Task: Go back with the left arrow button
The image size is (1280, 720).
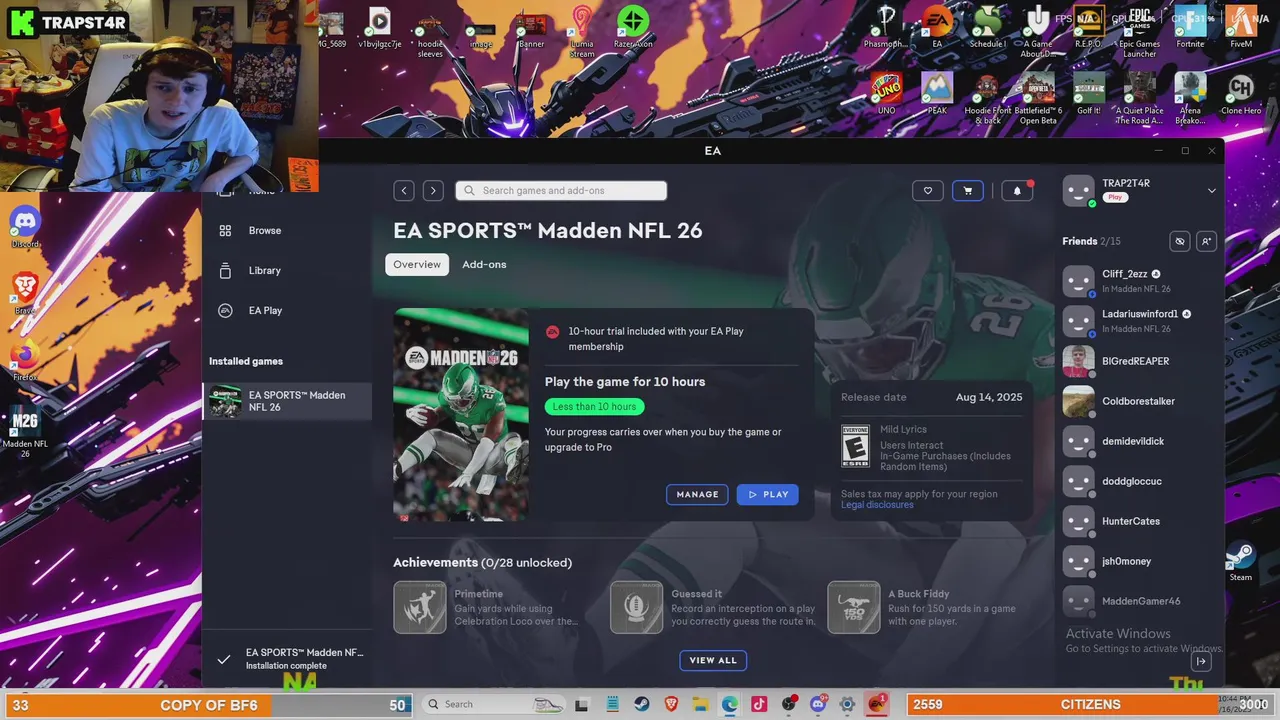Action: tap(404, 191)
